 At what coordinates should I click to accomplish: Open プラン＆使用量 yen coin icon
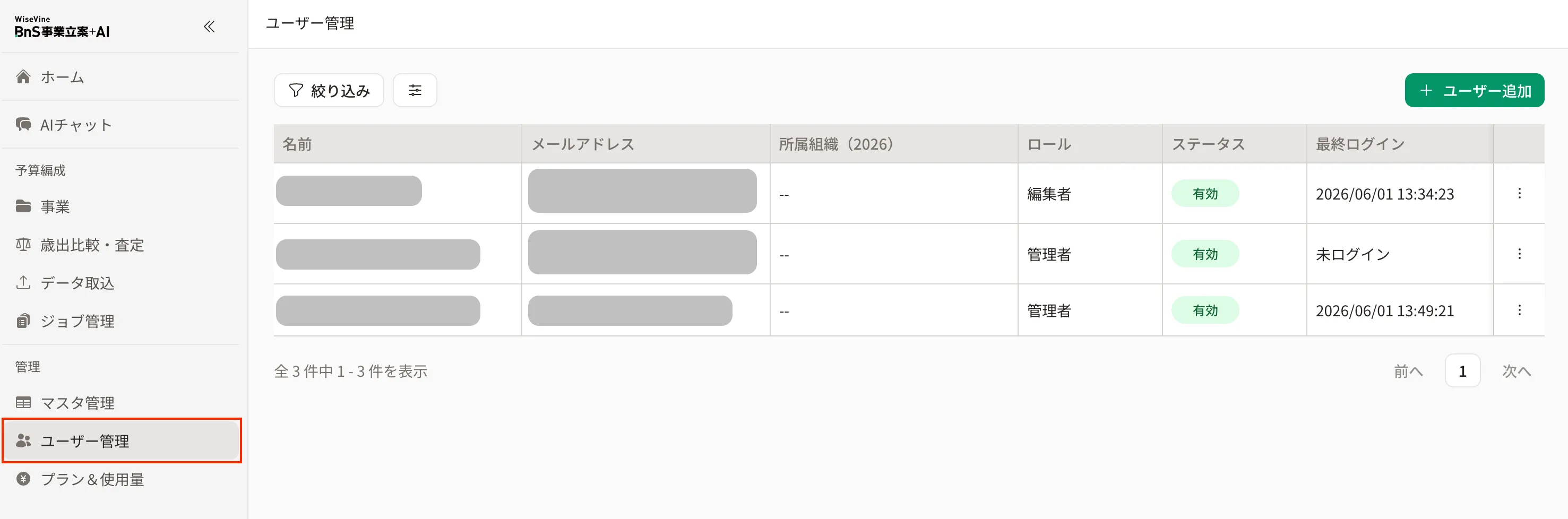pos(23,479)
